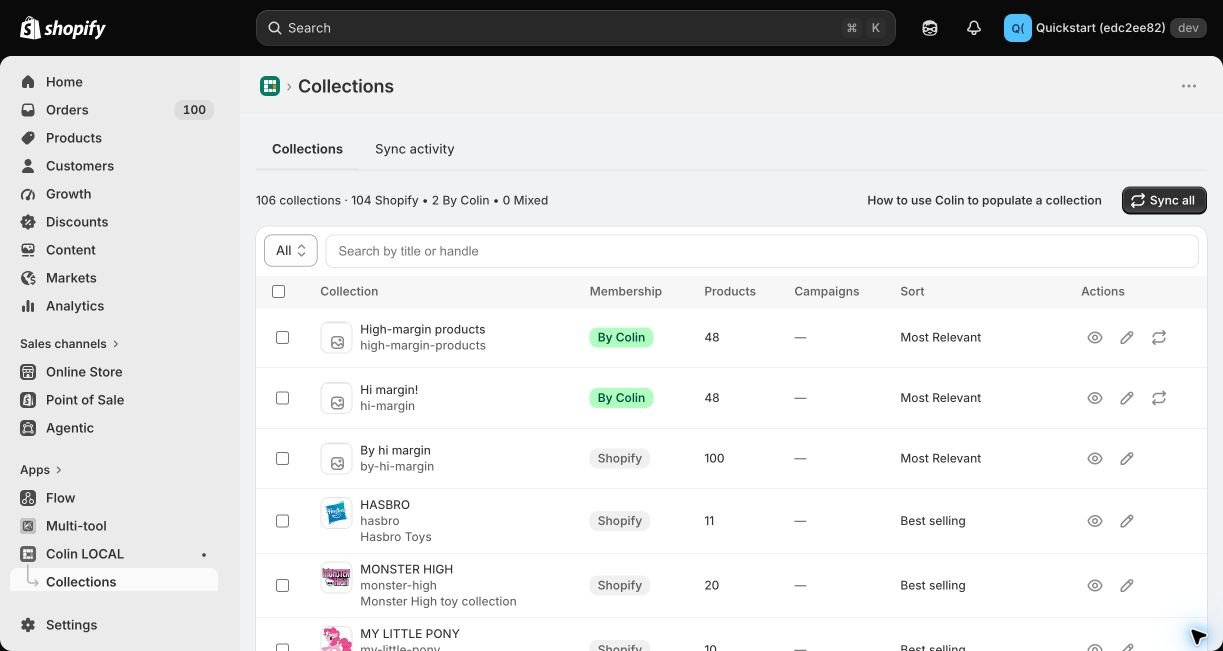The width and height of the screenshot is (1223, 651).
Task: Open Discounts in the sidebar
Action: (x=77, y=222)
